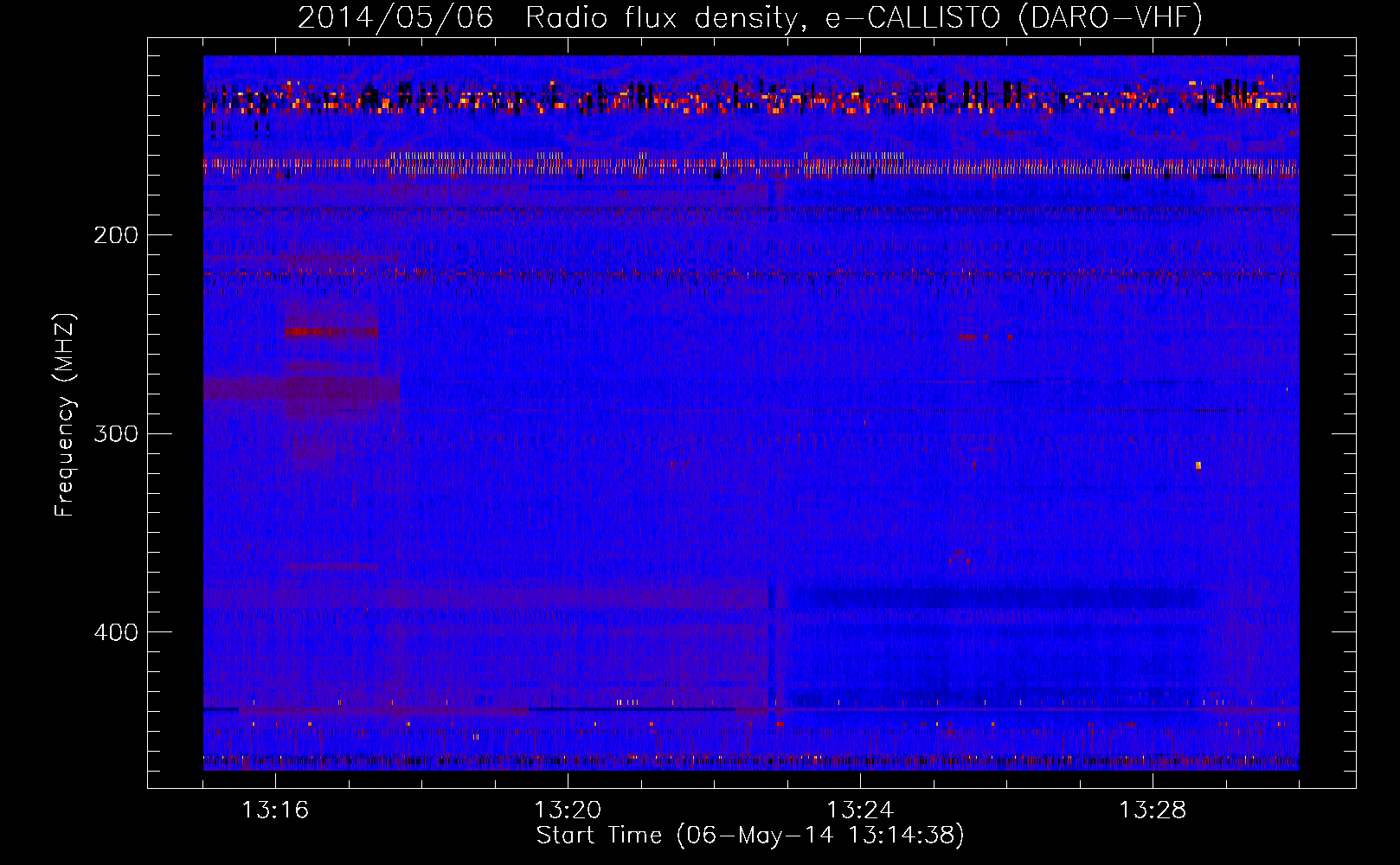
Task: Click the 13:20 time tick label
Action: 568,811
